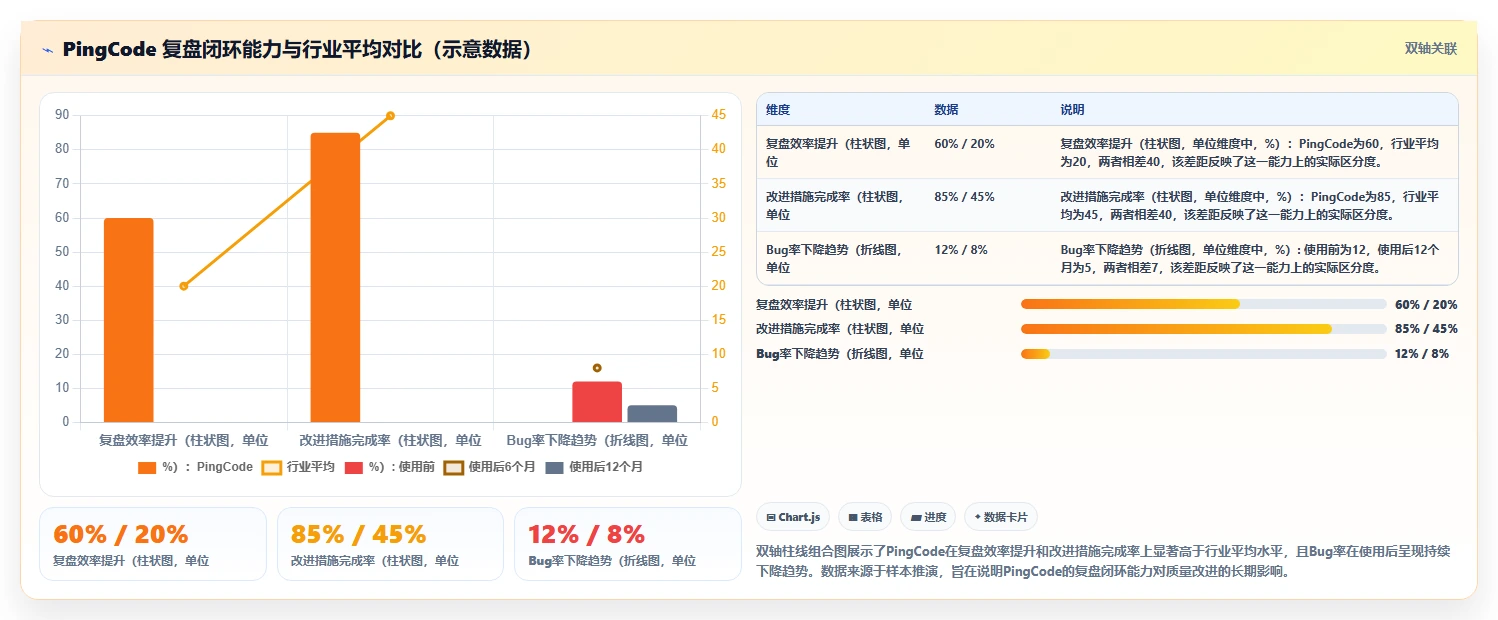Click the 12% / 8% data card
The image size is (1498, 620).
coord(628,544)
